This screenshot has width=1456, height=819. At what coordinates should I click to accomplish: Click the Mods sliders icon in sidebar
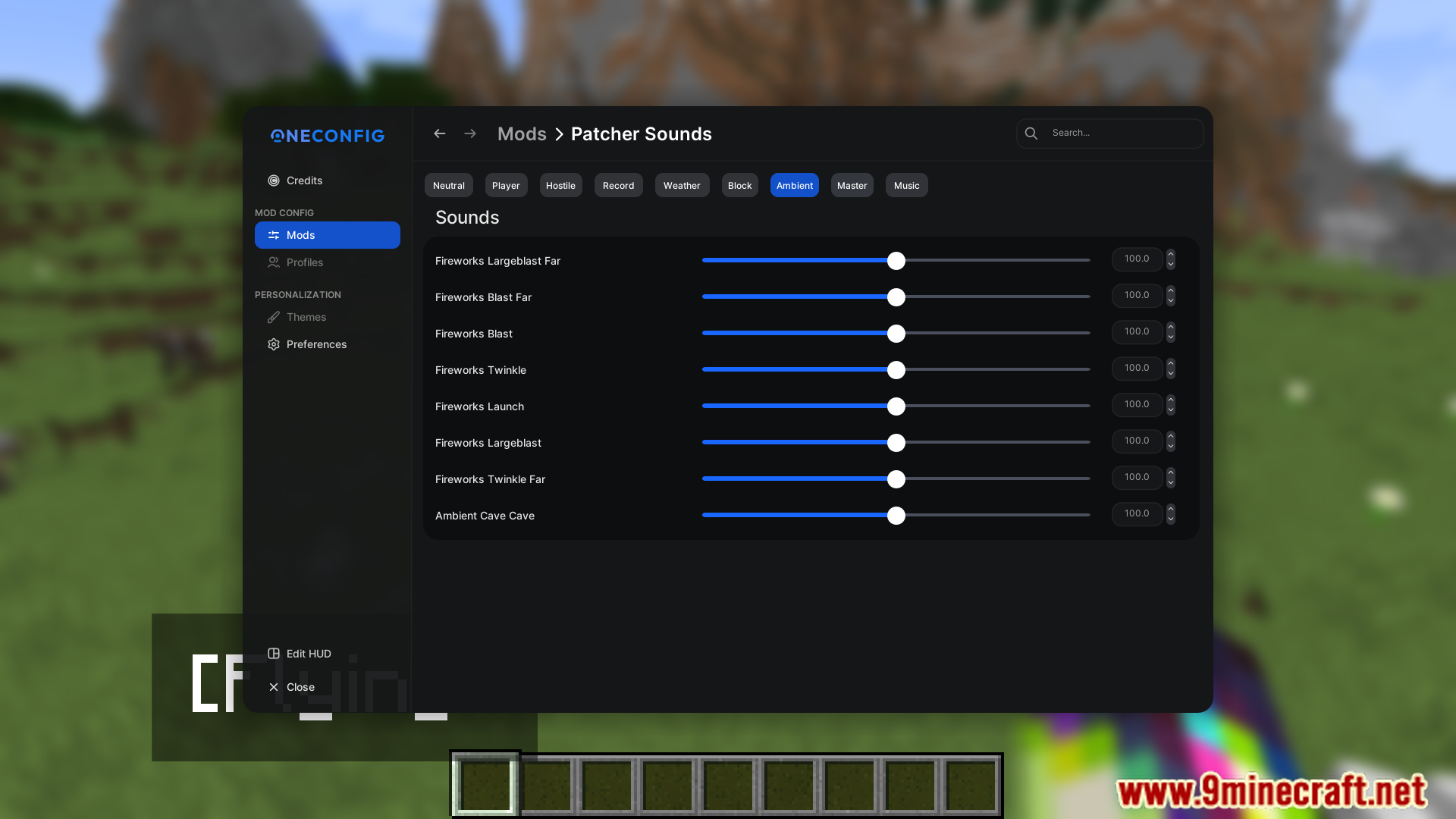click(x=274, y=235)
